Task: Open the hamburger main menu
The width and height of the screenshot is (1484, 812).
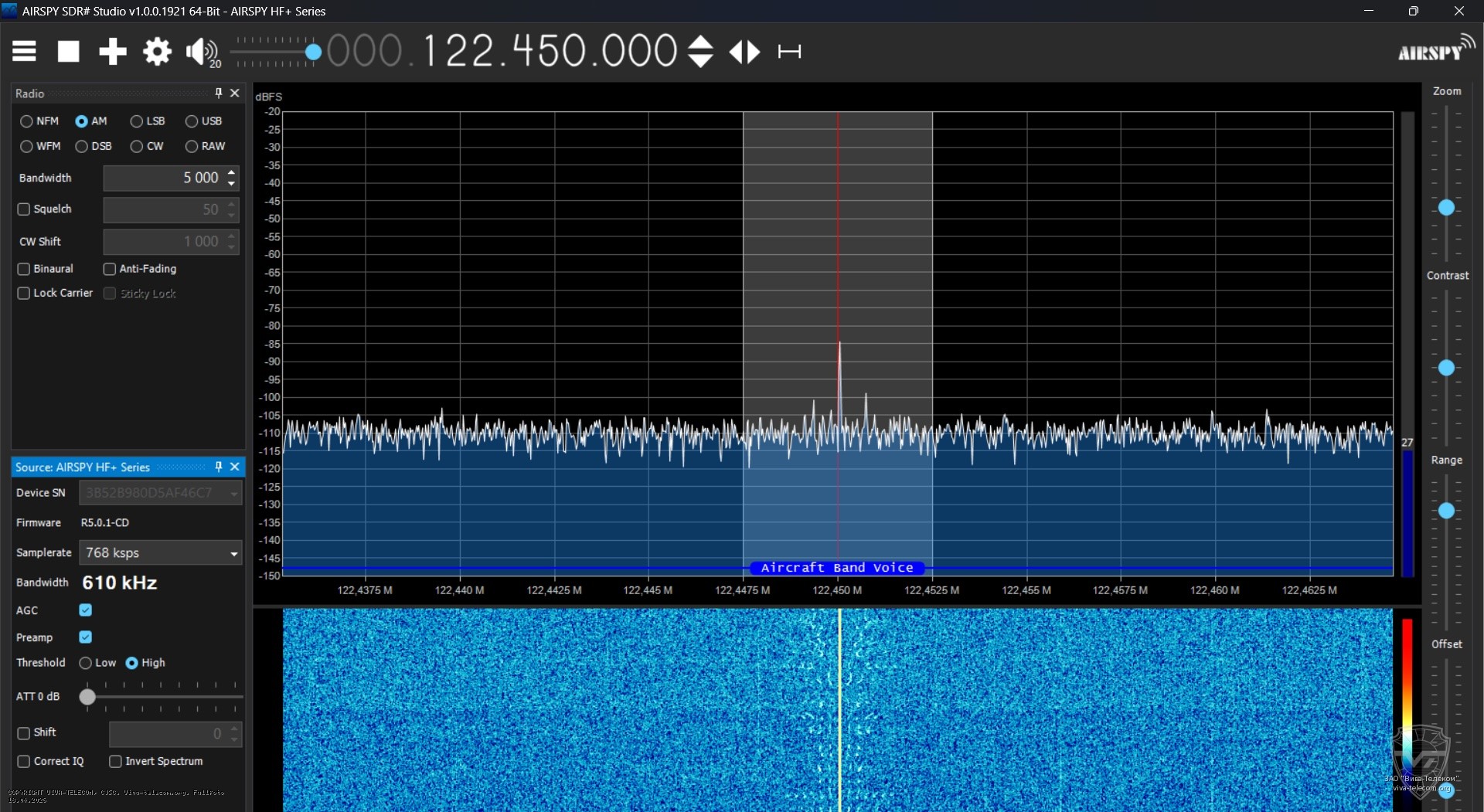Action: click(x=23, y=51)
